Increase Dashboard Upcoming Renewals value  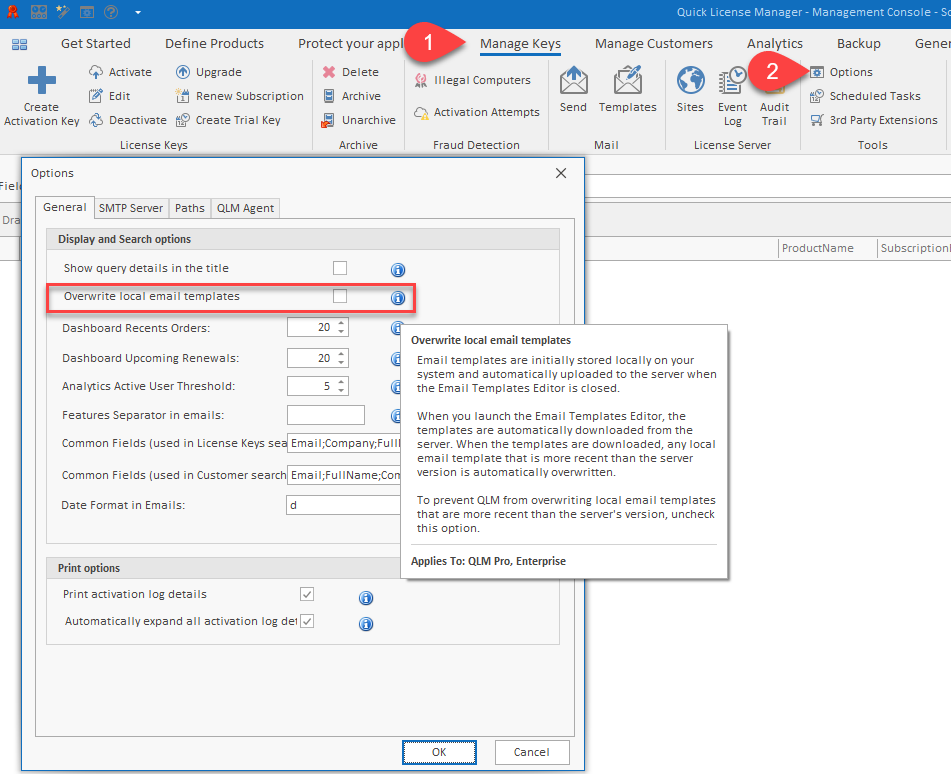pos(341,354)
